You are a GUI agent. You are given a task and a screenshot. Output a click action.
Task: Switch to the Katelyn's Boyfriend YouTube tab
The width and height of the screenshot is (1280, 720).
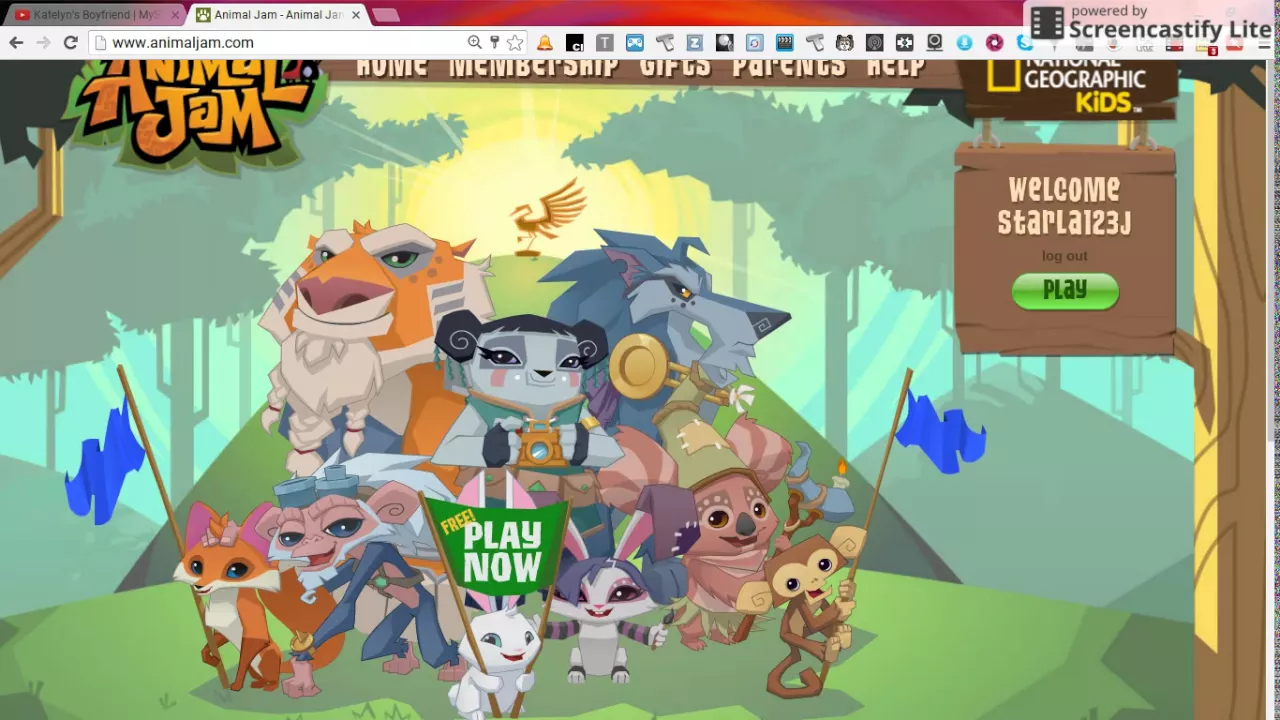click(x=93, y=15)
